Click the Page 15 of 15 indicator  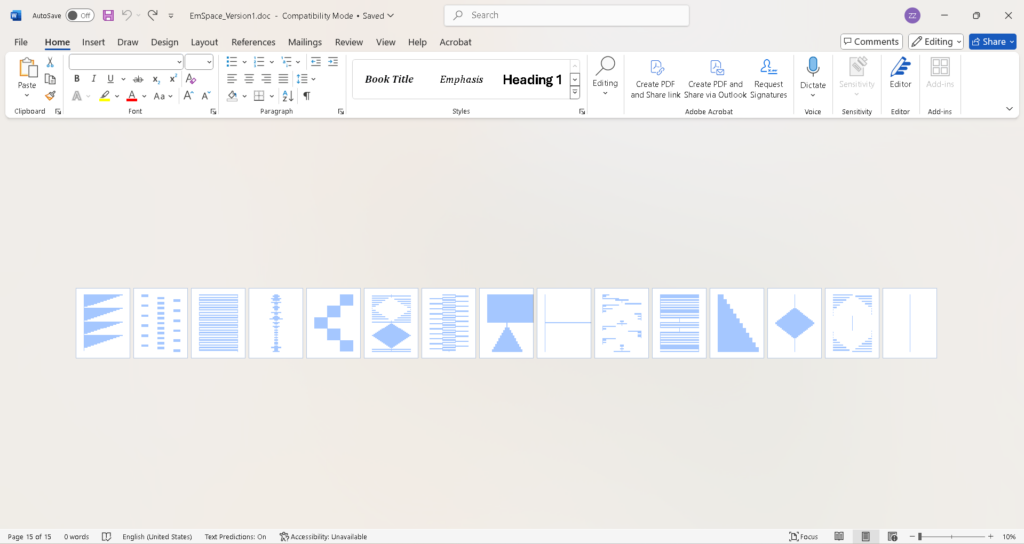[29, 537]
